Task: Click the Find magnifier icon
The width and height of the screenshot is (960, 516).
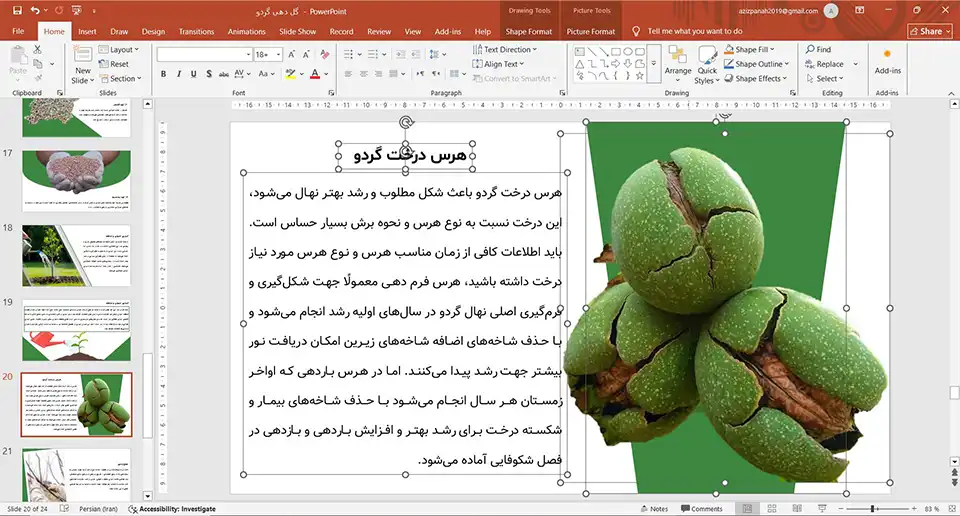Action: pos(810,49)
